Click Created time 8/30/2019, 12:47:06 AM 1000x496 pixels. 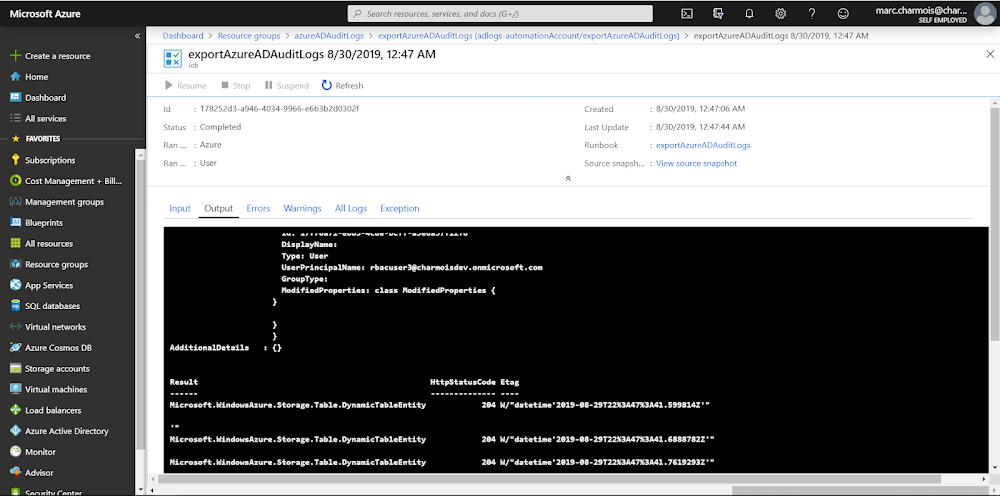click(700, 109)
